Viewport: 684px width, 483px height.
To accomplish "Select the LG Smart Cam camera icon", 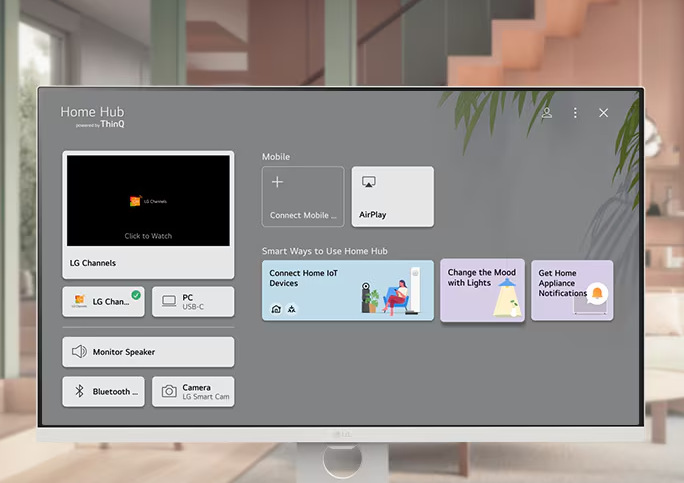I will pos(169,391).
